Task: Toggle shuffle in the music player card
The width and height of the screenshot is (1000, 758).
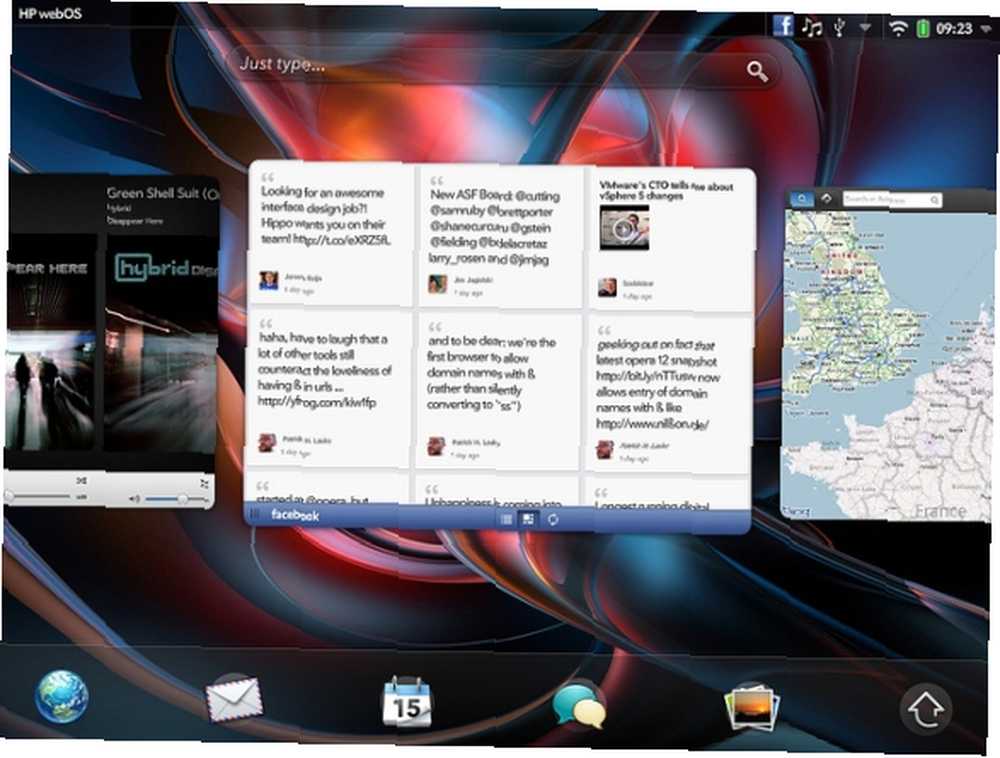Action: pyautogui.click(x=82, y=480)
